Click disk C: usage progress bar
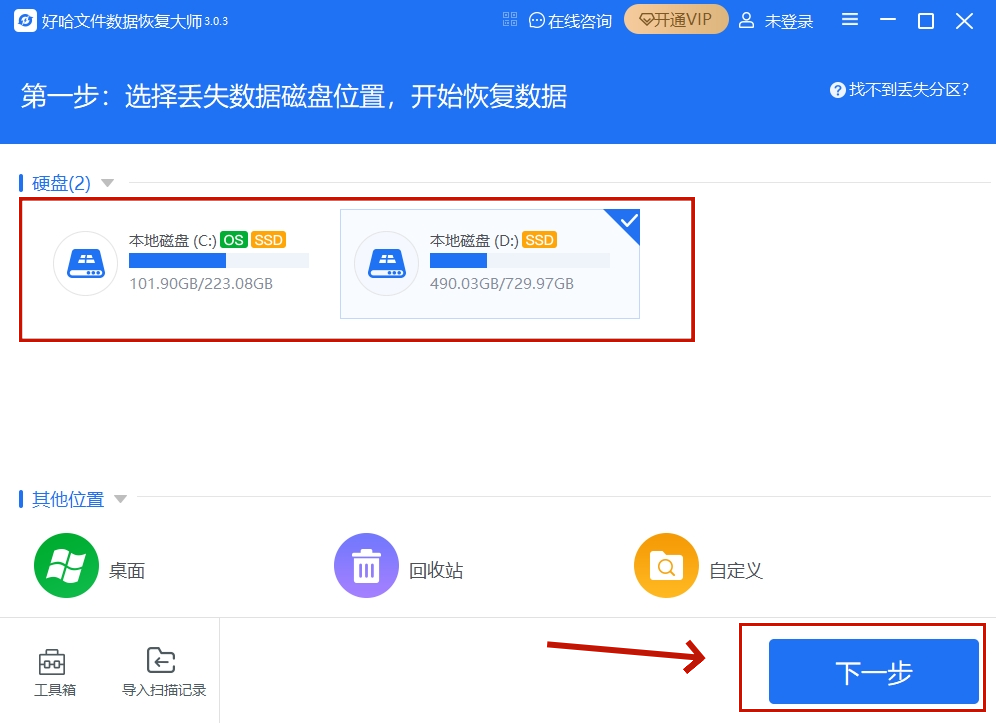 [219, 260]
